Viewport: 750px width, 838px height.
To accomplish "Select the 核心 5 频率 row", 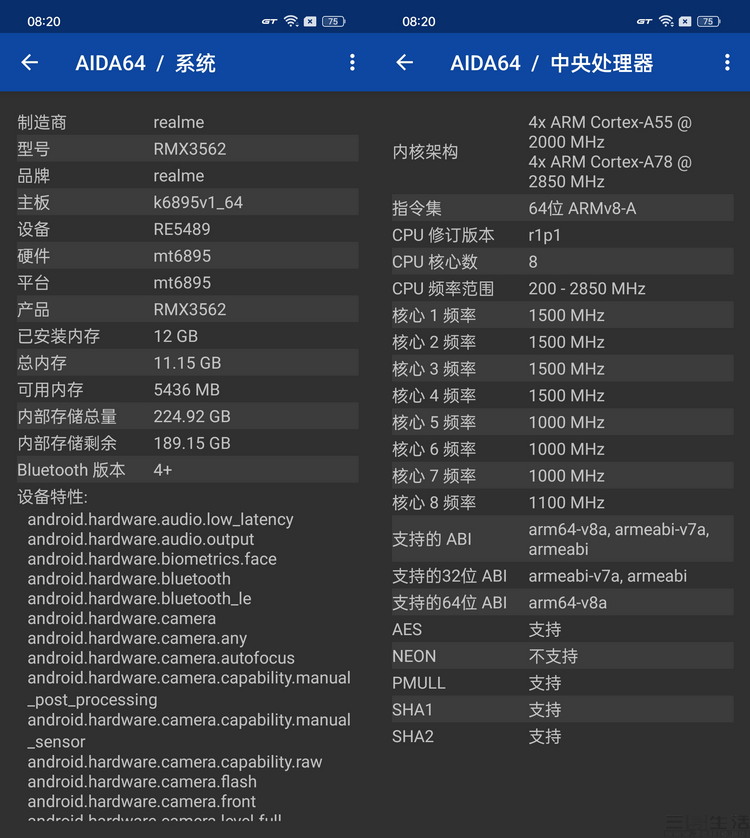I will [x=562, y=422].
